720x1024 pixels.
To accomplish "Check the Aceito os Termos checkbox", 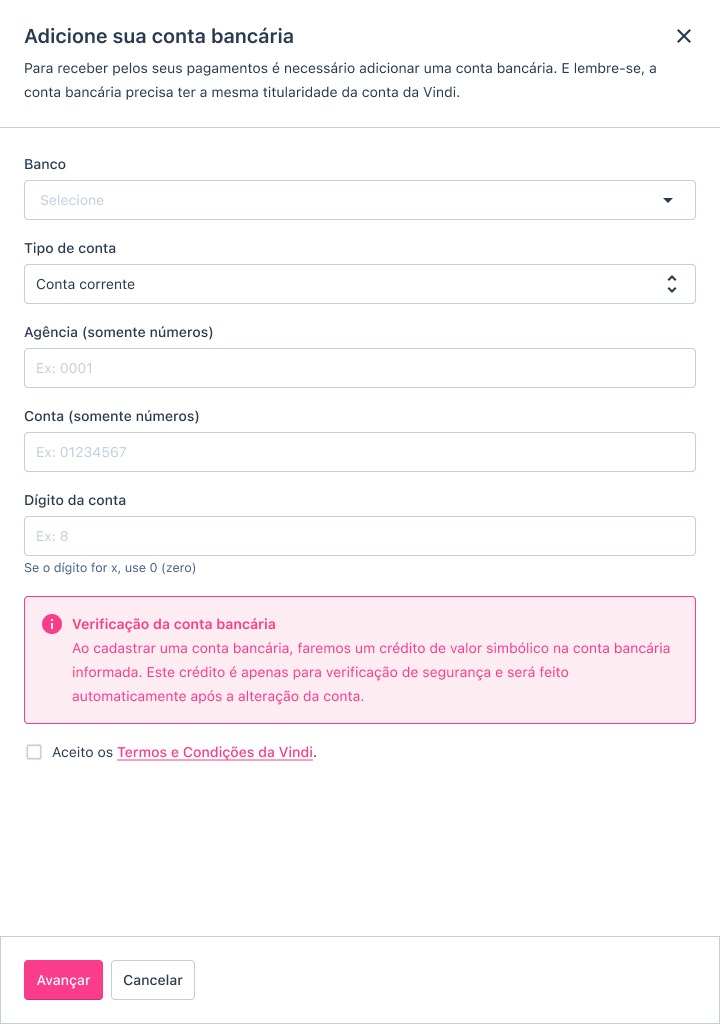I will pyautogui.click(x=34, y=752).
